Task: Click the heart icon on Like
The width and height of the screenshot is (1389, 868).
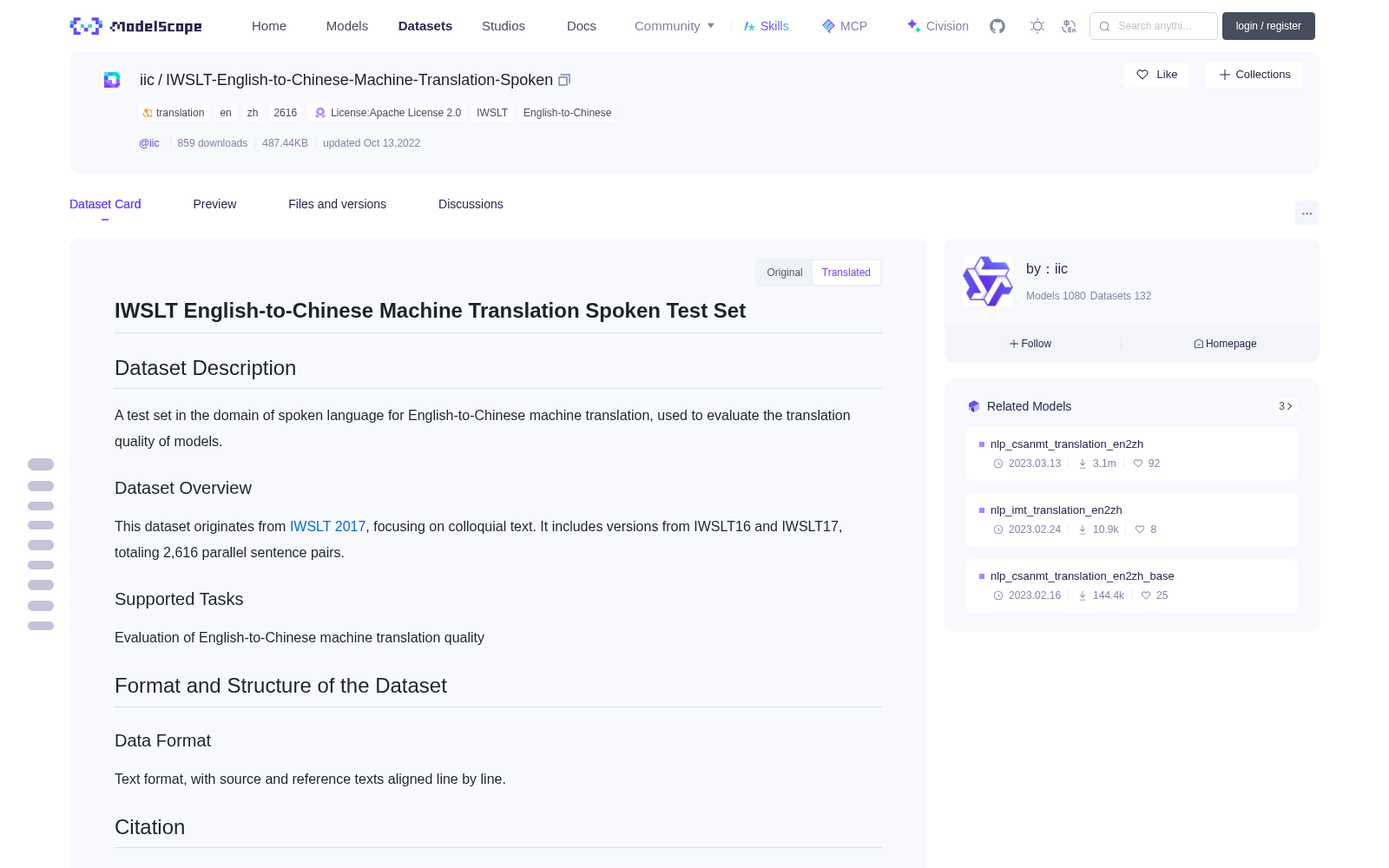Action: tap(1142, 75)
